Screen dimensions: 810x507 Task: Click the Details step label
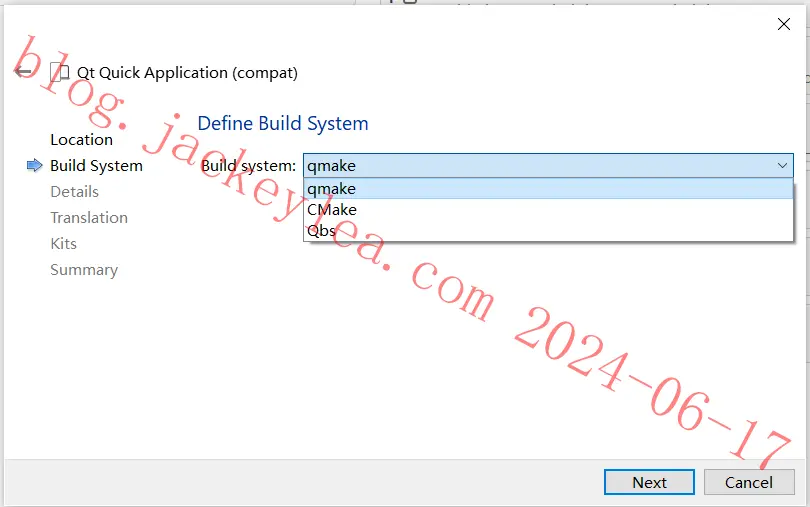coord(74,192)
